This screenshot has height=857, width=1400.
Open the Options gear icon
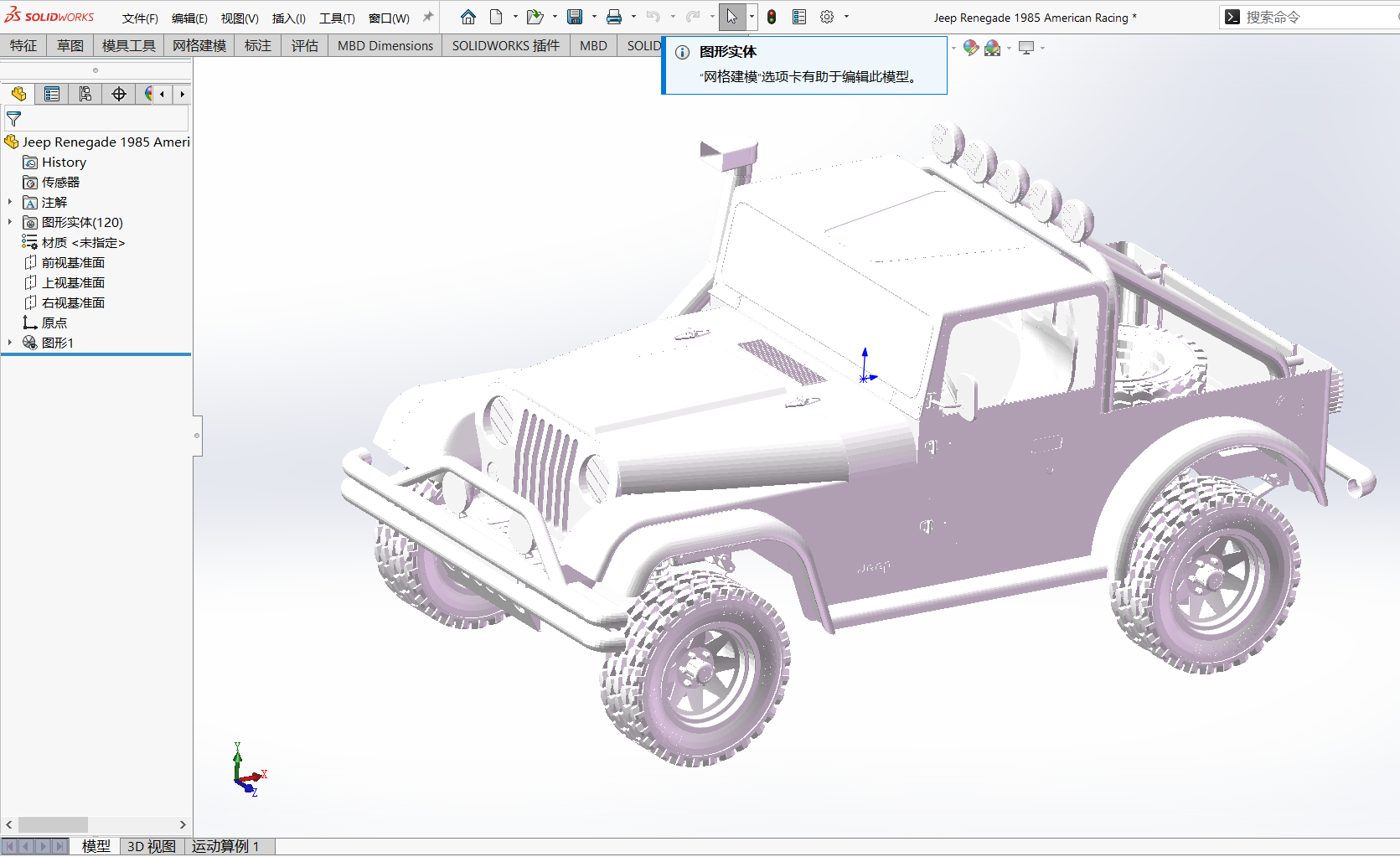(827, 17)
